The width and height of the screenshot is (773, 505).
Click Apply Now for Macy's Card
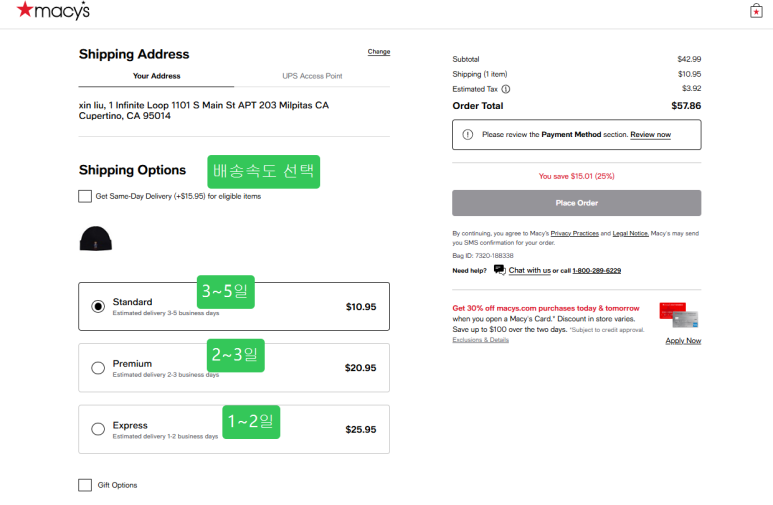(683, 340)
